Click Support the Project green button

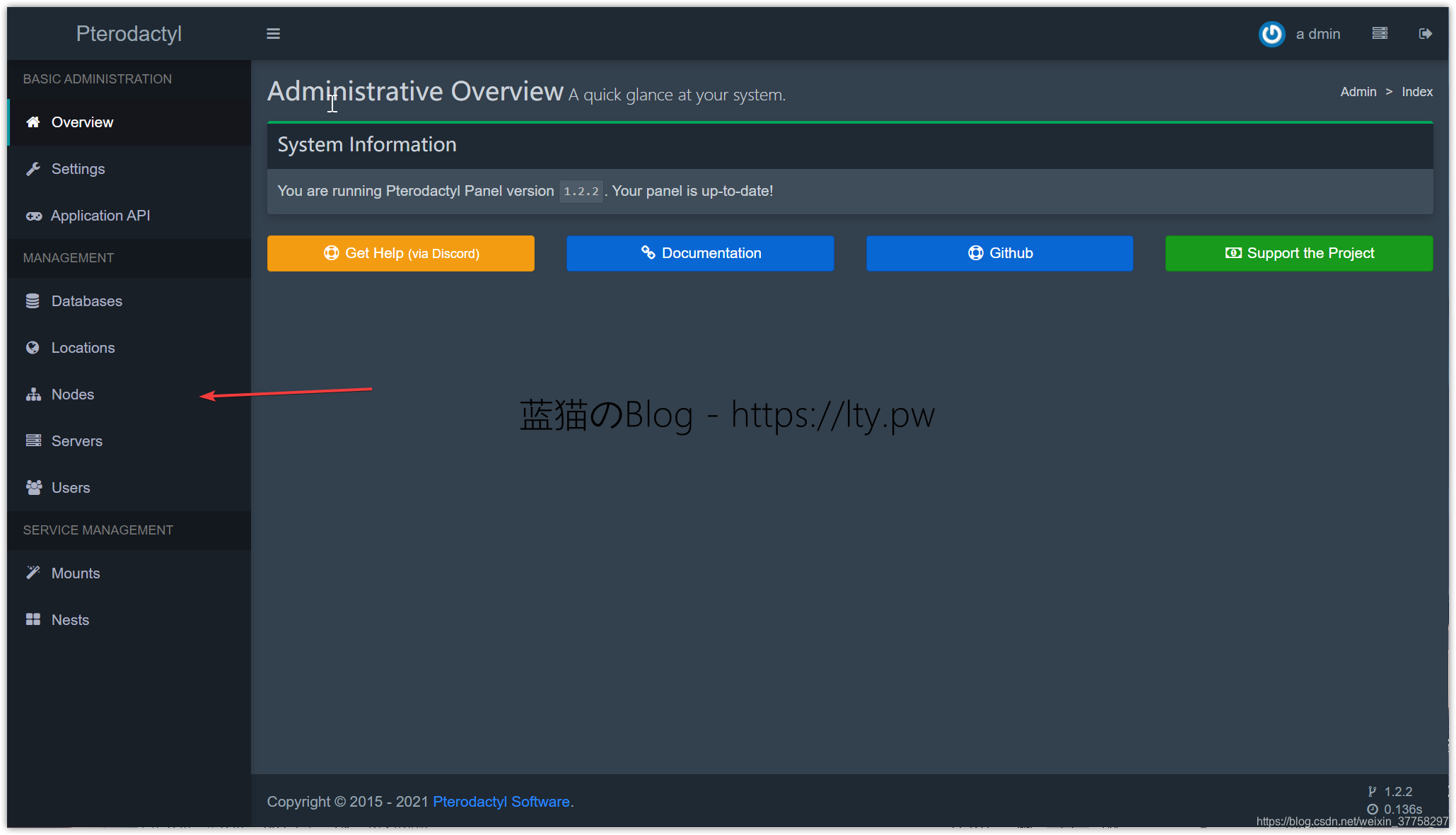[1298, 253]
